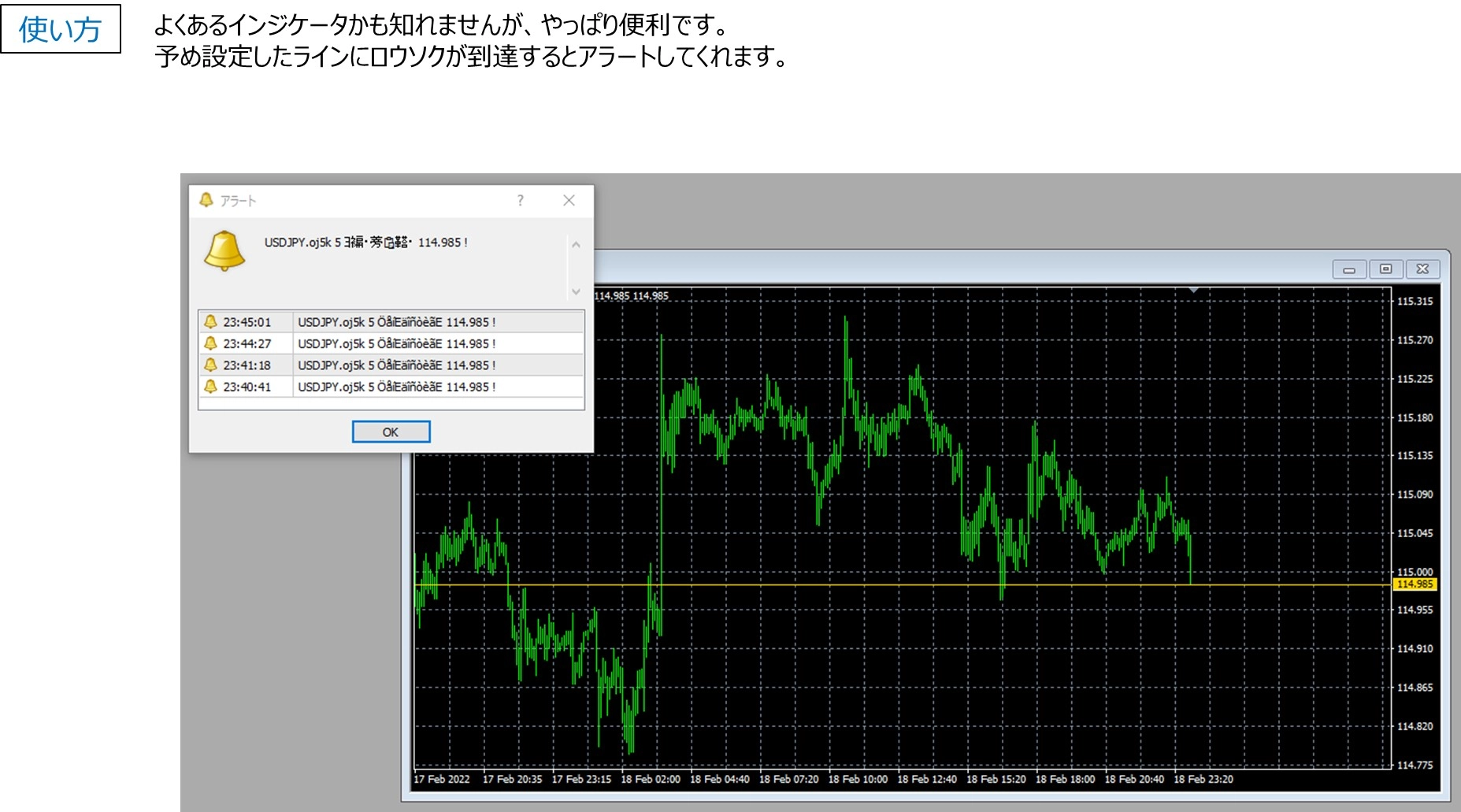Viewport: 1461px width, 812px height.
Task: Select the 23:41:18 alert log message
Action: tap(396, 365)
